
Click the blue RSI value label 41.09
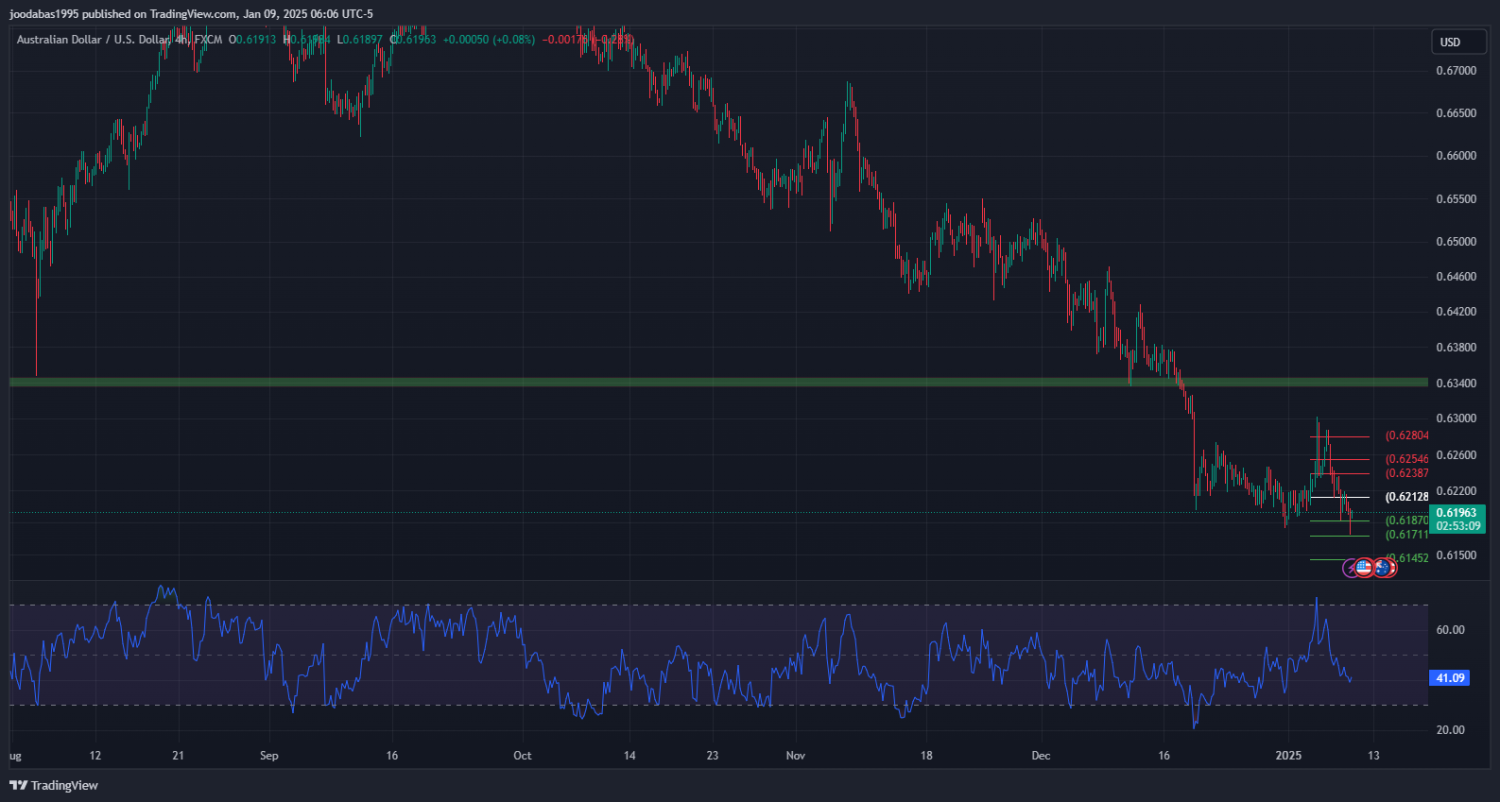point(1450,678)
